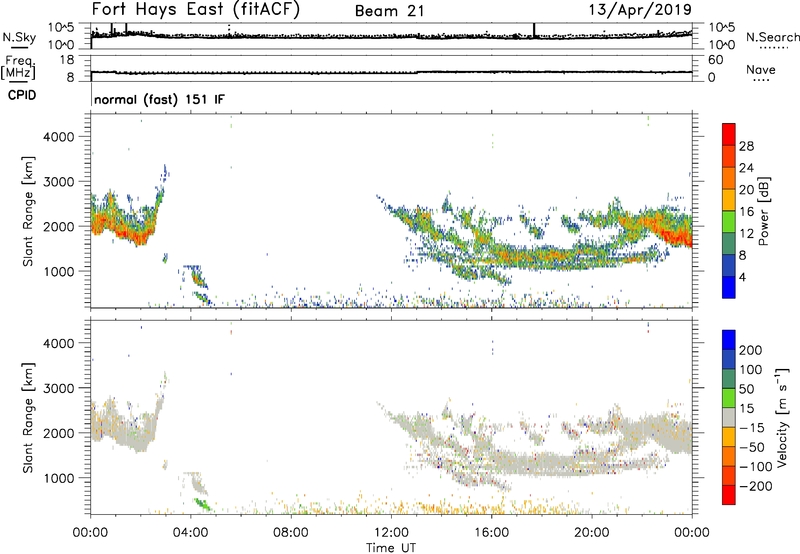800x554 pixels.
Task: Click the '12:00' time tick label
Action: coord(391,533)
